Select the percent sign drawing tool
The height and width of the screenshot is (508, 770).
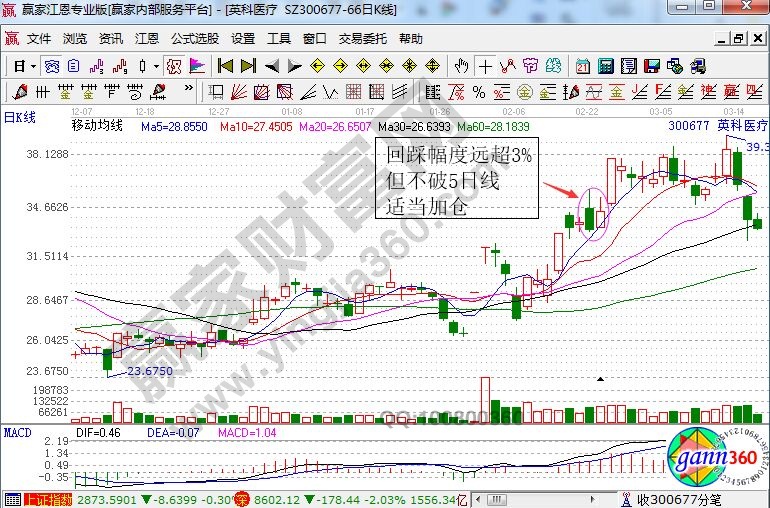[x=478, y=92]
